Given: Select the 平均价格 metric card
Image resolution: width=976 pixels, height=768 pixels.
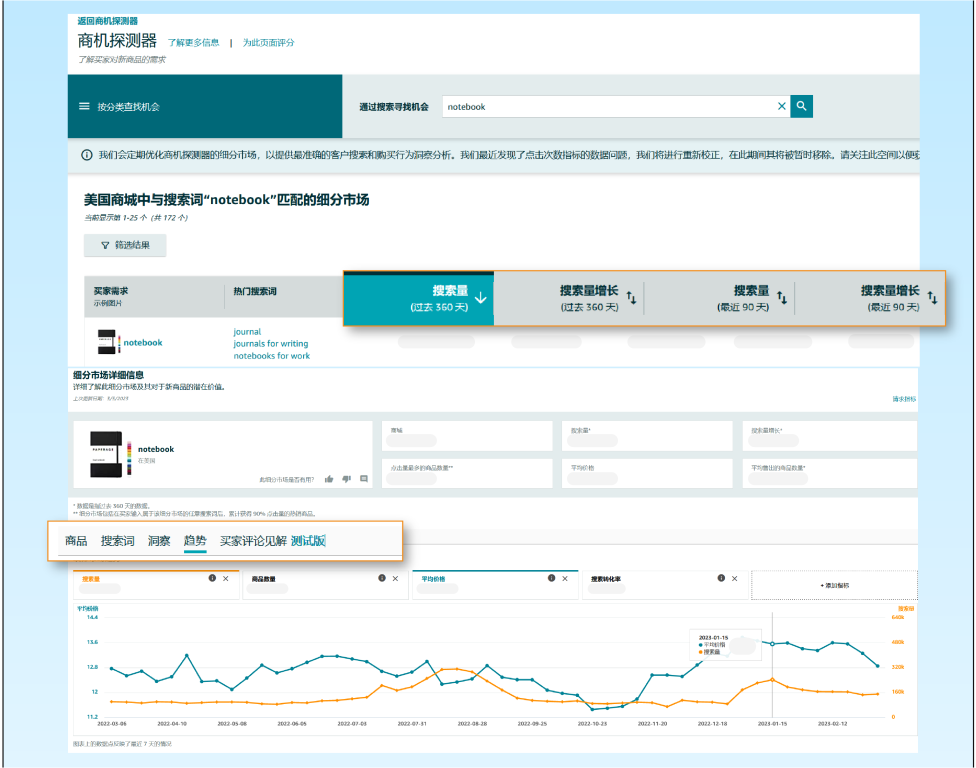Looking at the screenshot, I should point(495,585).
